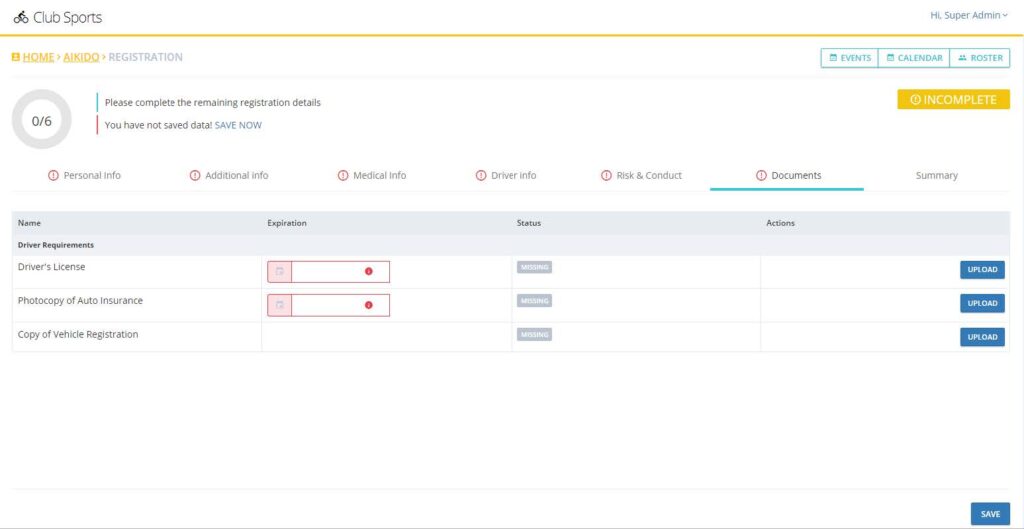Viewport: 1024px width, 529px height.
Task: Click the Copy of Vehicle Registration row name
Action: [78, 334]
